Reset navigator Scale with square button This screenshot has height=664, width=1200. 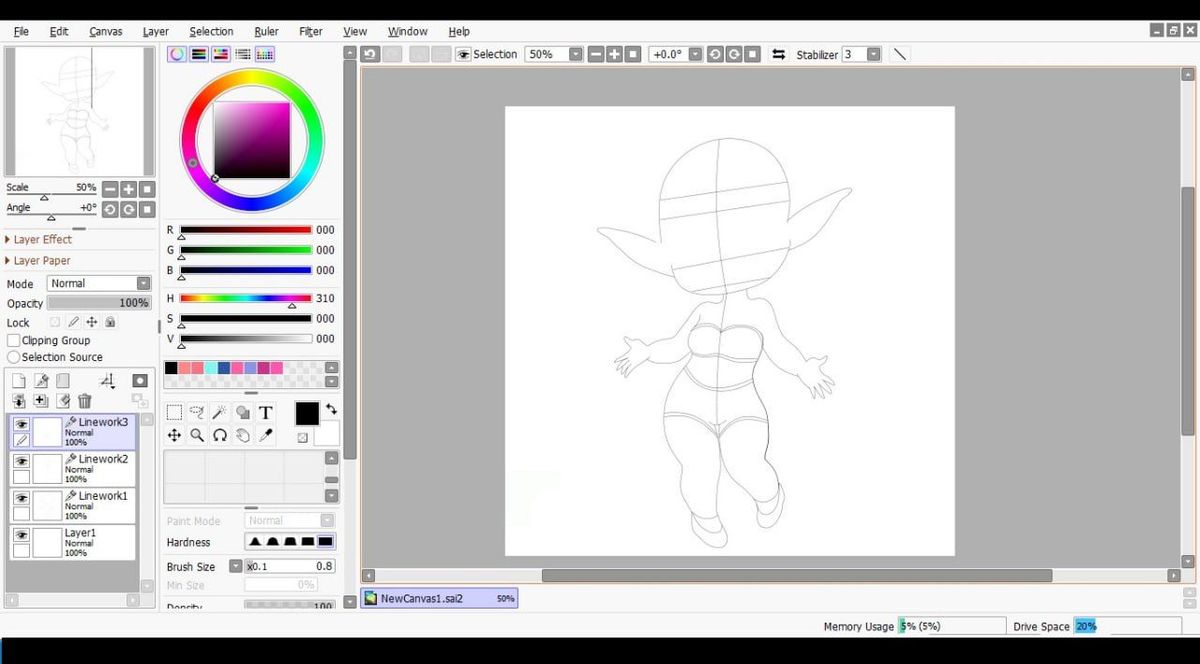pos(147,188)
